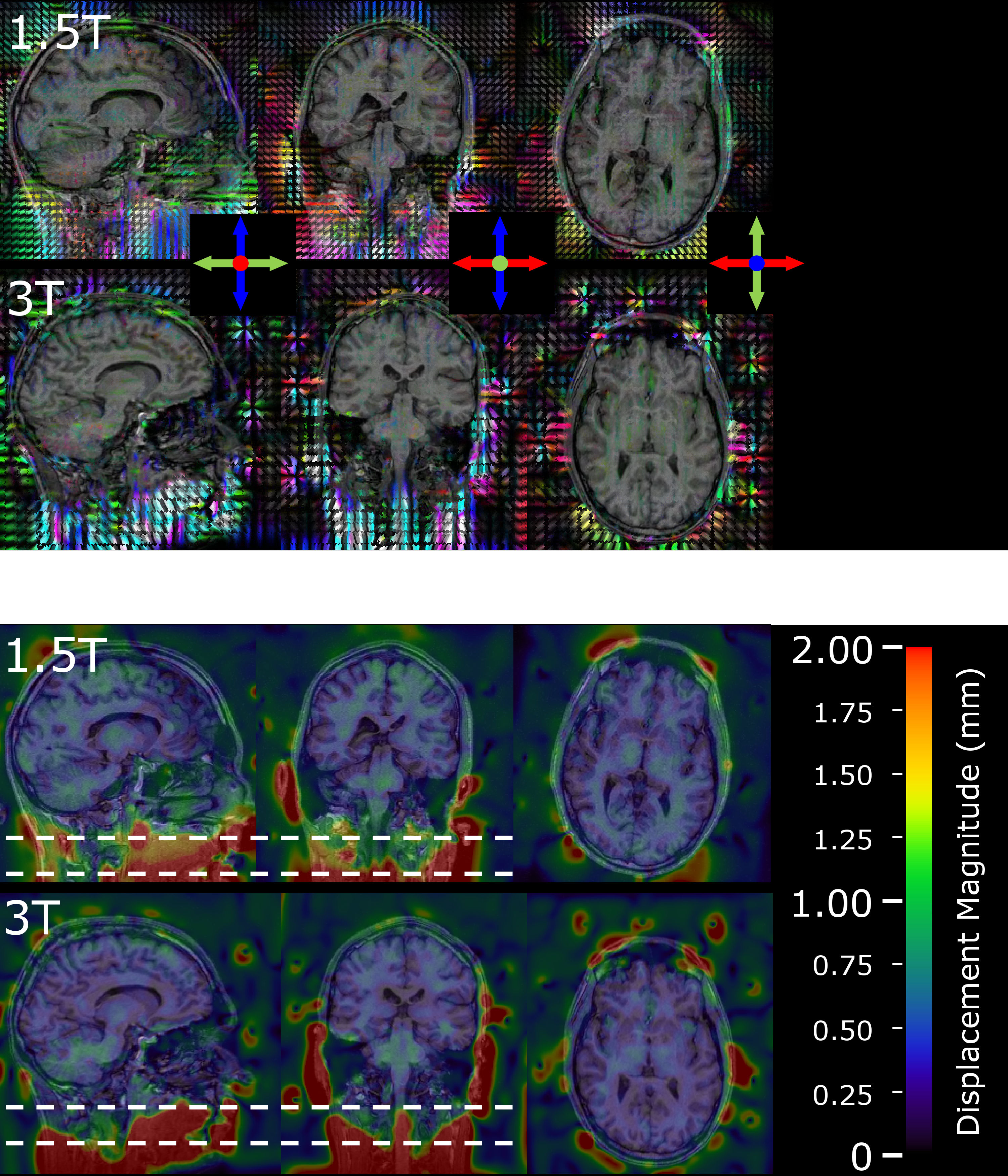Click the blue center dot of the axial direction cross
Viewport: 1008px width, 1176px height.
(757, 263)
